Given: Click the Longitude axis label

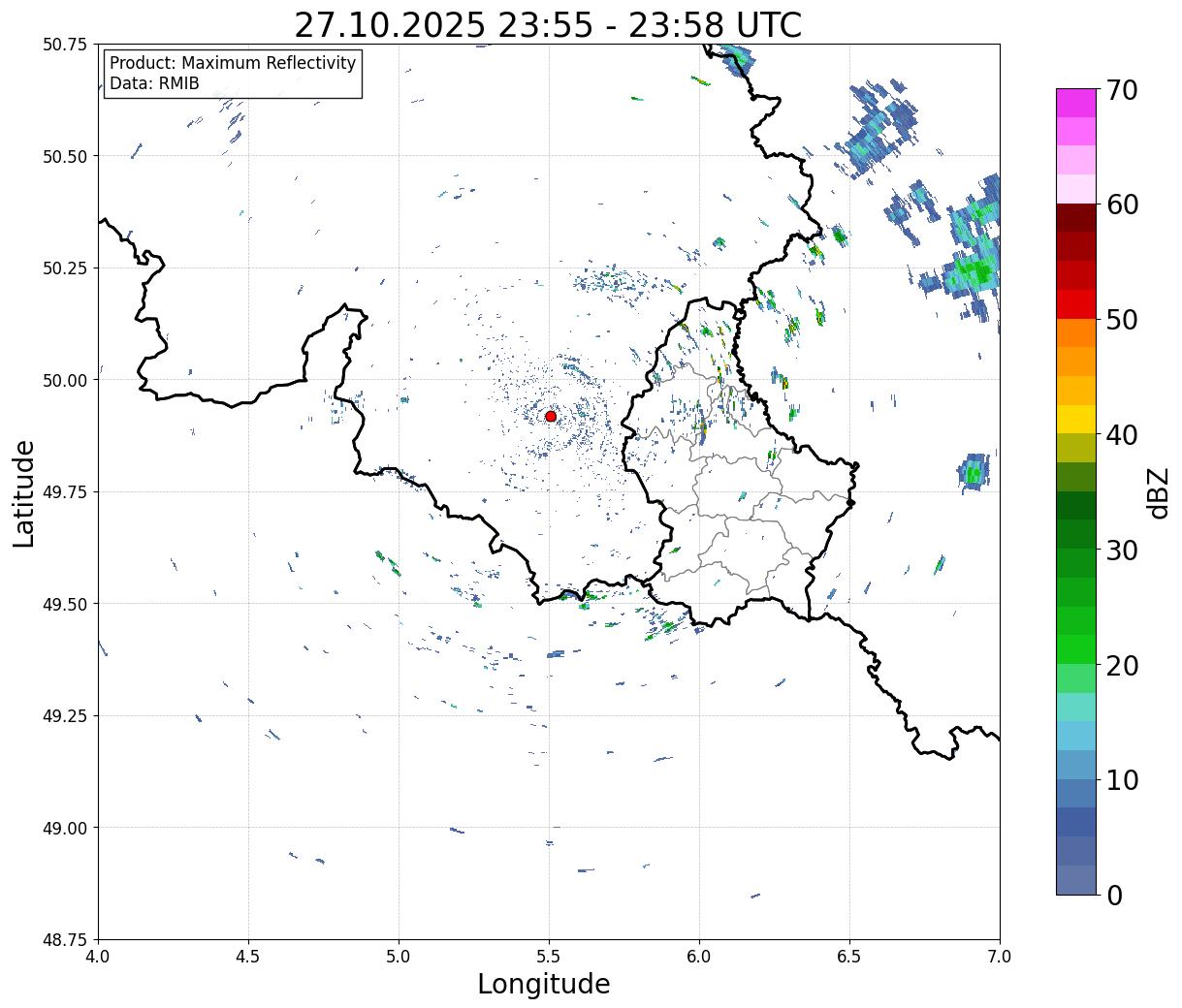Looking at the screenshot, I should coord(544,984).
